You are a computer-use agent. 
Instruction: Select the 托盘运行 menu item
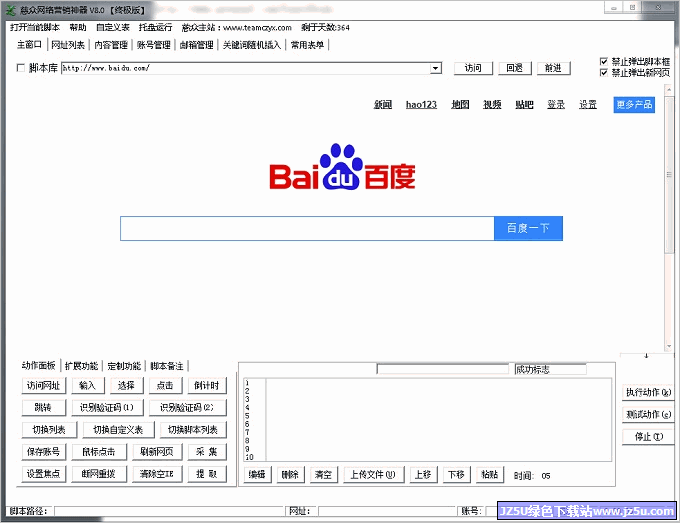[155, 27]
